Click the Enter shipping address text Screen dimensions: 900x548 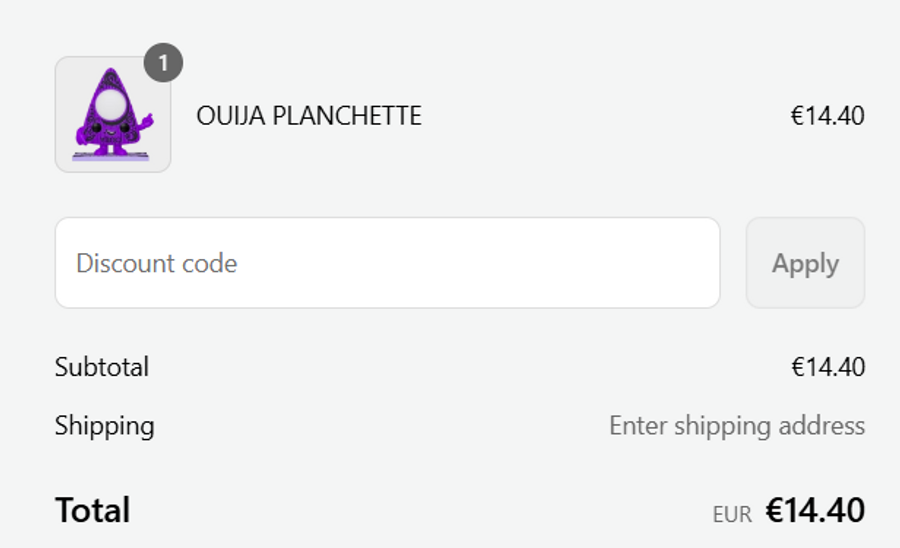(737, 426)
